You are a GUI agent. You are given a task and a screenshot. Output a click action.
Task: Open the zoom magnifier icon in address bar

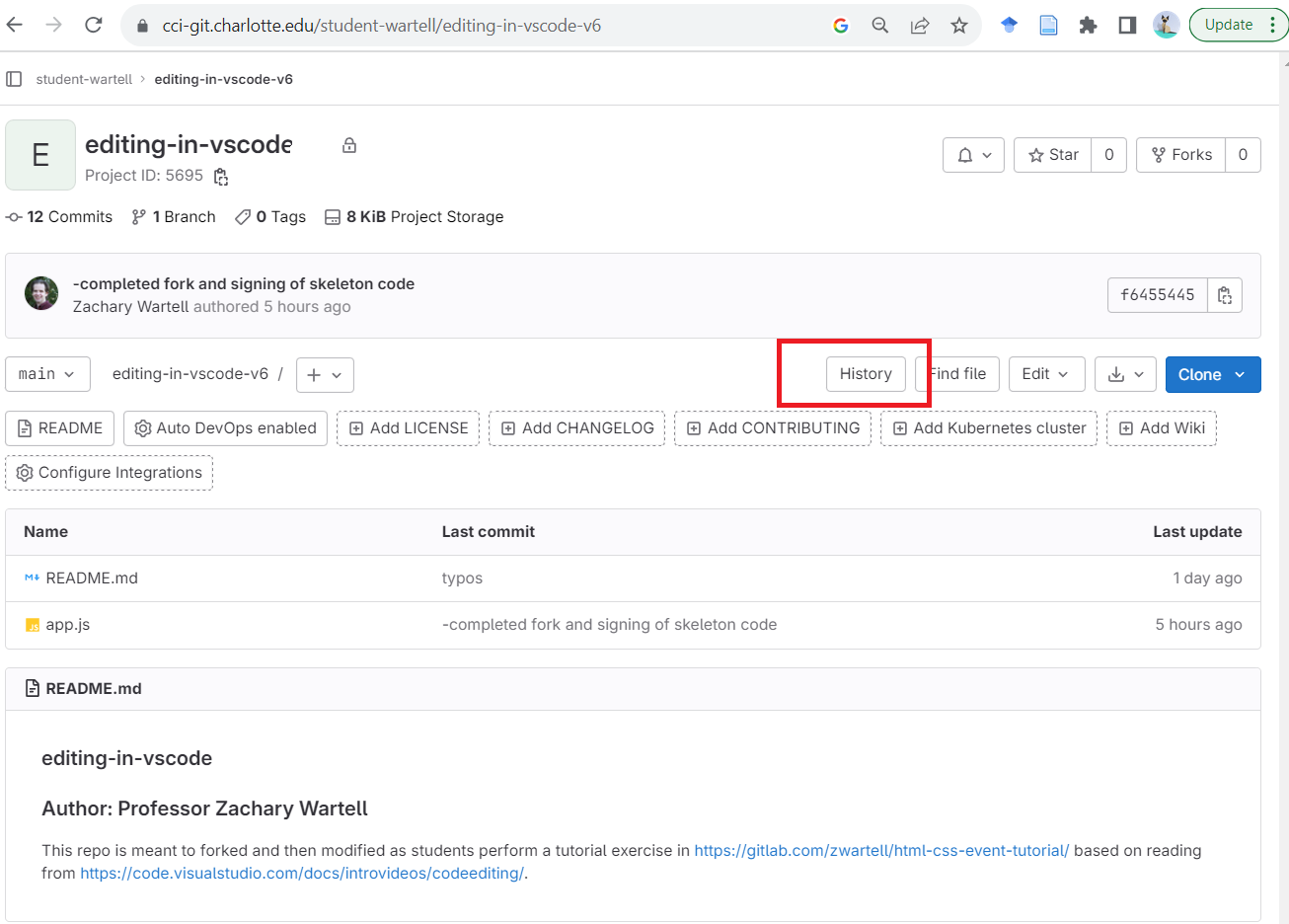point(879,26)
